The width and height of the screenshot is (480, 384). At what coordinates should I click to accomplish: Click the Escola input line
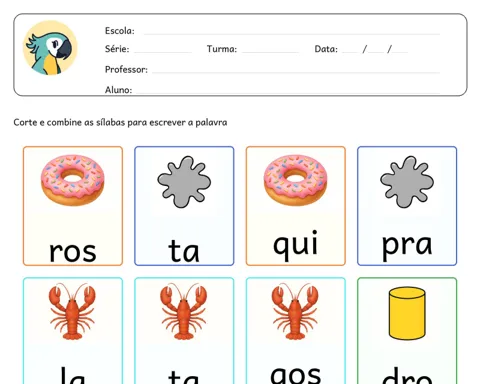[x=292, y=32]
